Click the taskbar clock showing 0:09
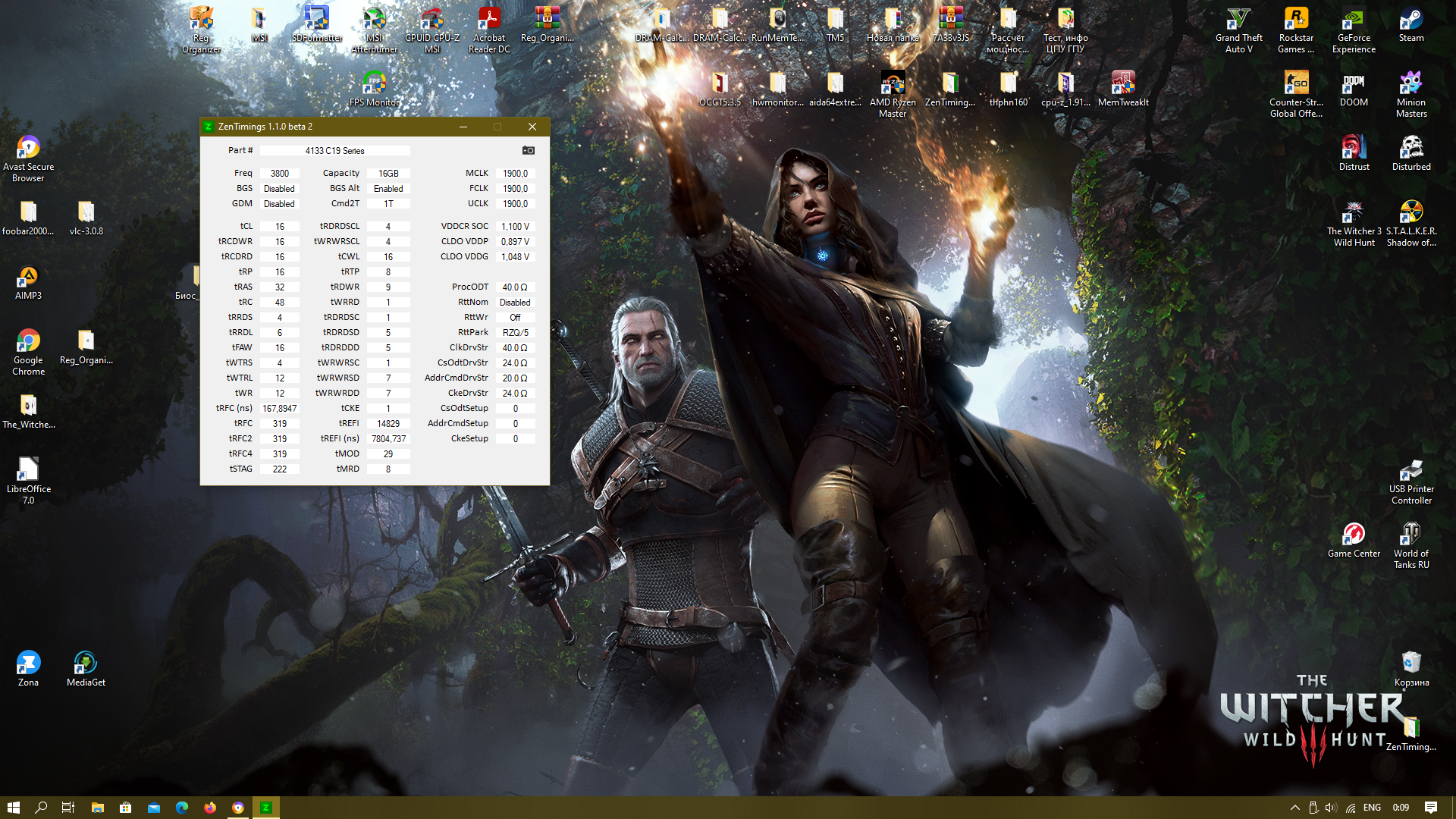 click(x=1401, y=808)
